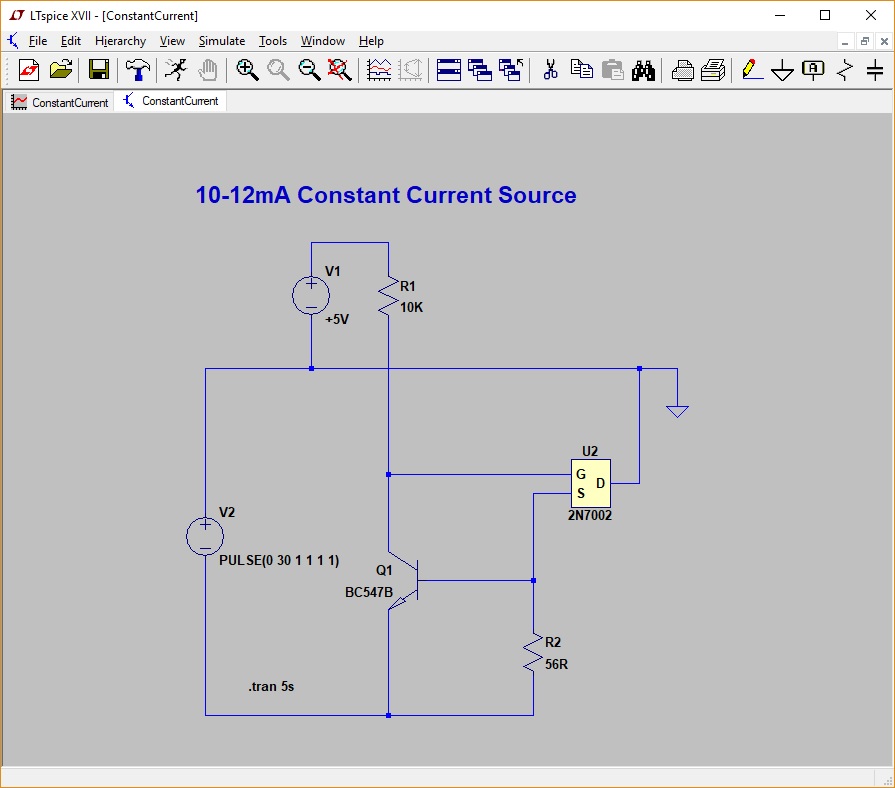Save the ConstantCurrent schematic

pos(98,71)
